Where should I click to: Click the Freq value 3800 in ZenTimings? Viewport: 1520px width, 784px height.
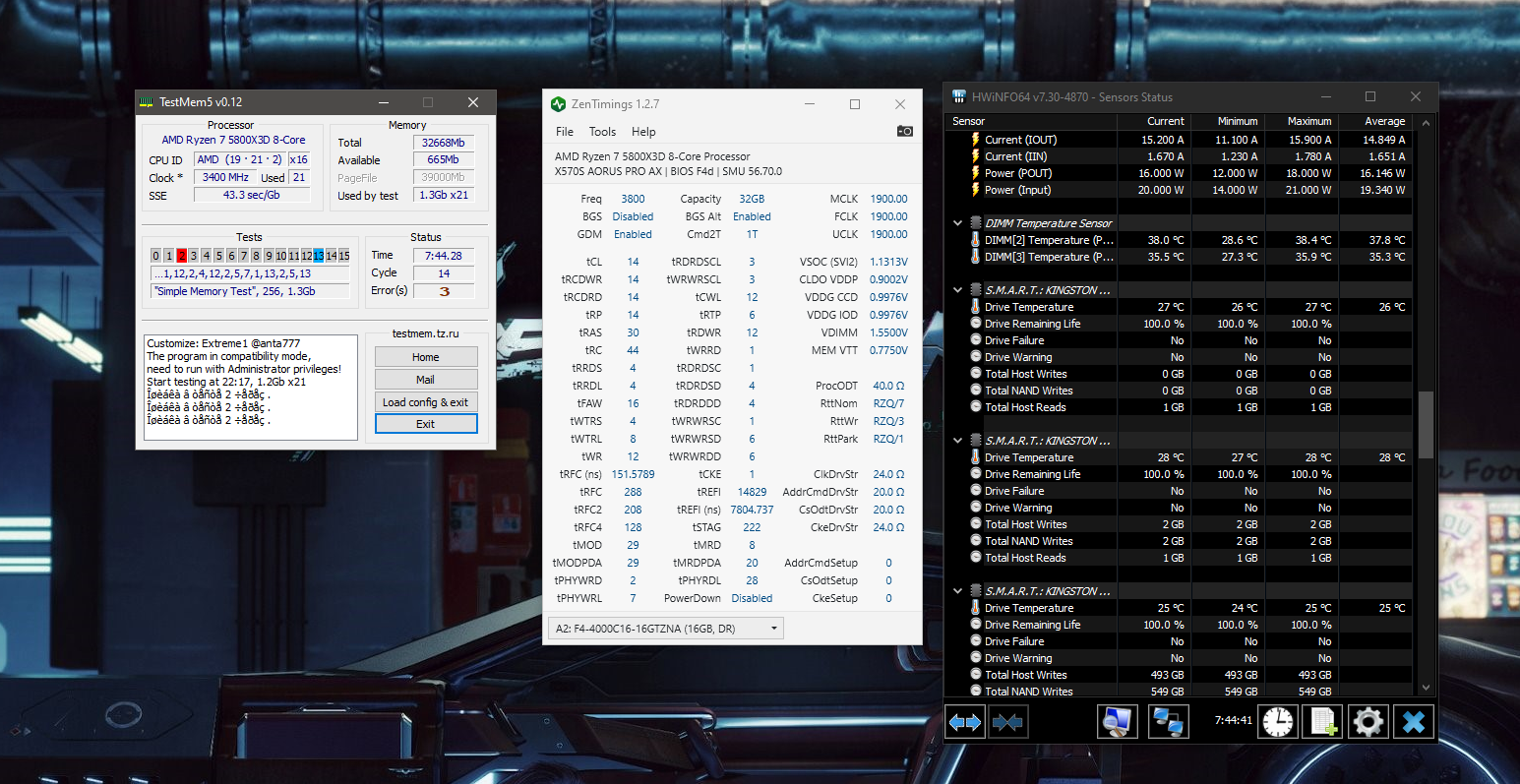point(633,199)
